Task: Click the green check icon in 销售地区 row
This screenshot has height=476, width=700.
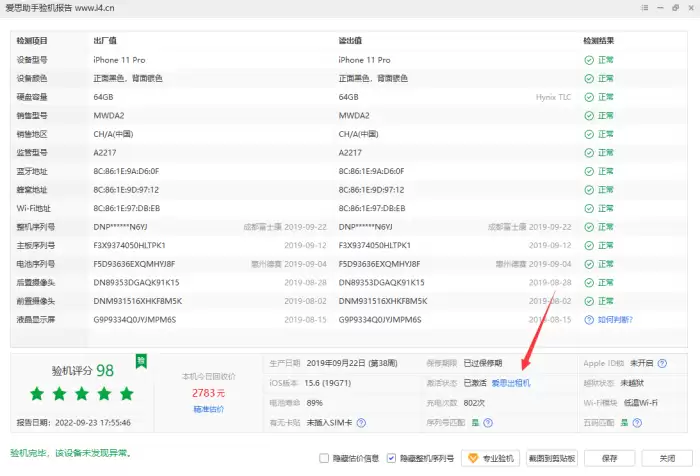Action: (589, 134)
